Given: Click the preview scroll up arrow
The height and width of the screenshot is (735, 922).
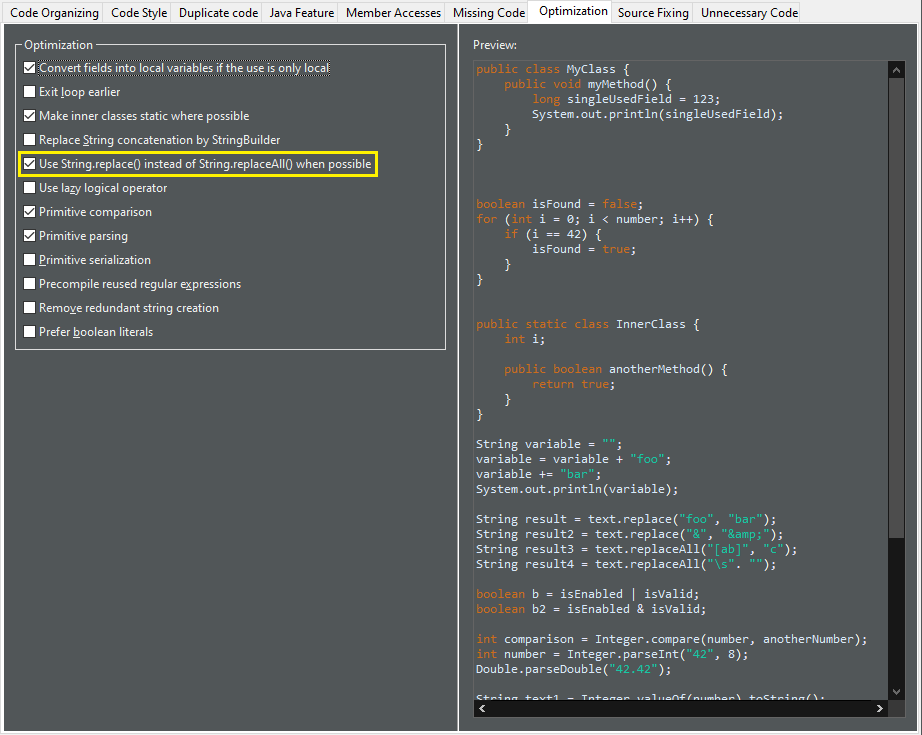Looking at the screenshot, I should [x=896, y=70].
